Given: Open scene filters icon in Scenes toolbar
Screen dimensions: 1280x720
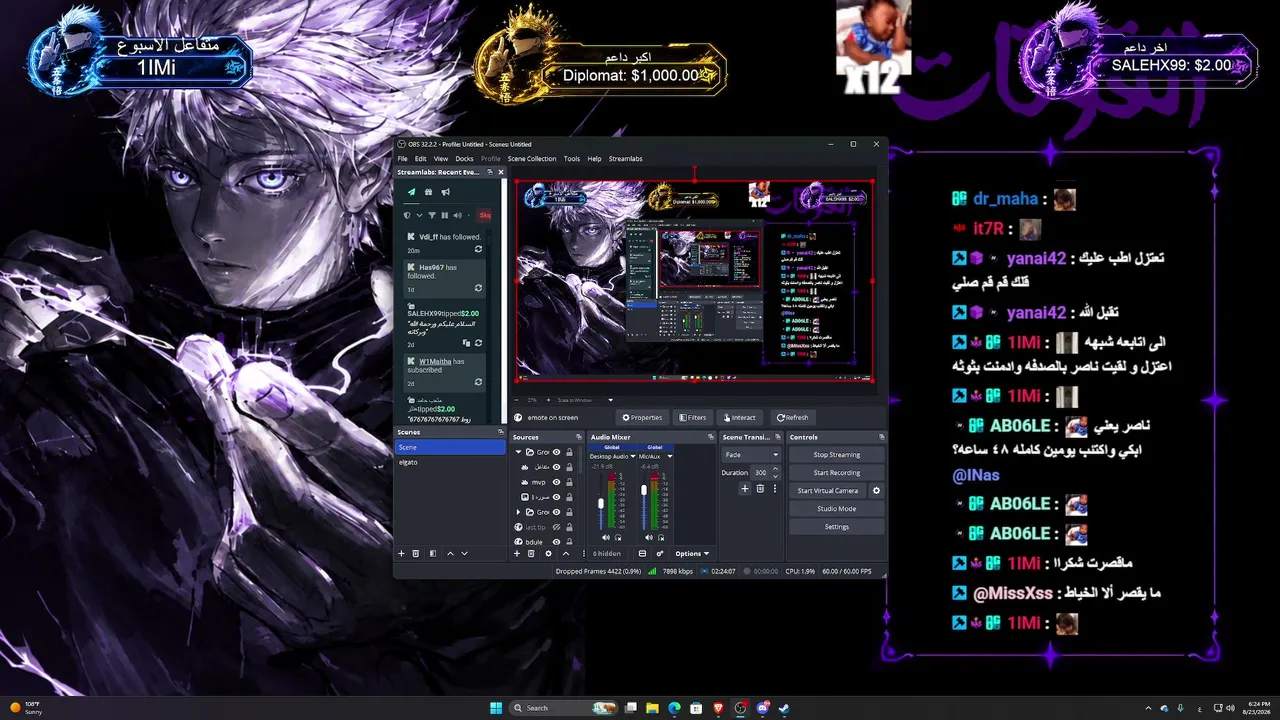Looking at the screenshot, I should (433, 553).
